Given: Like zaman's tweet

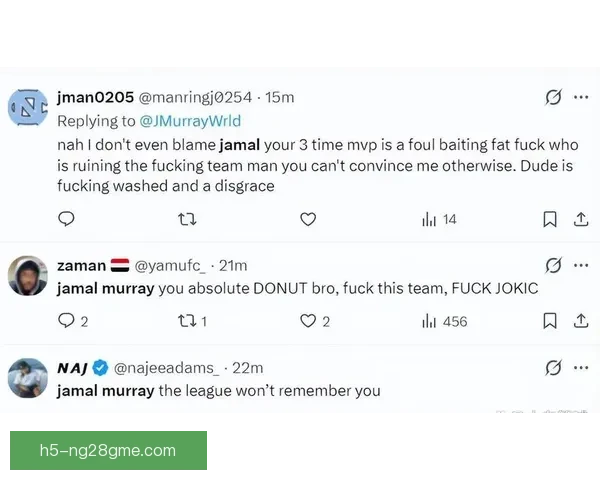Looking at the screenshot, I should coord(308,321).
